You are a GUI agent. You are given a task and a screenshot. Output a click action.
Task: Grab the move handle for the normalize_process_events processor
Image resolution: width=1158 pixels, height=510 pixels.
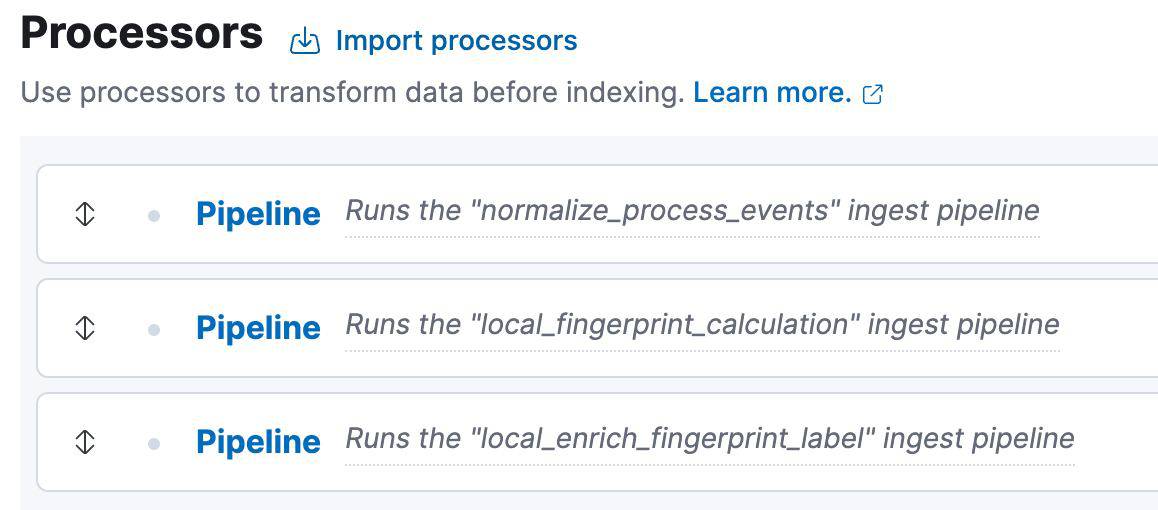(85, 213)
